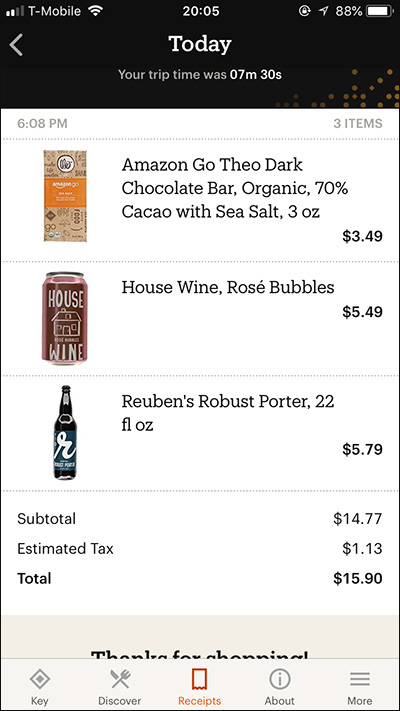
Task: Tap the back arrow icon
Action: (x=16, y=45)
